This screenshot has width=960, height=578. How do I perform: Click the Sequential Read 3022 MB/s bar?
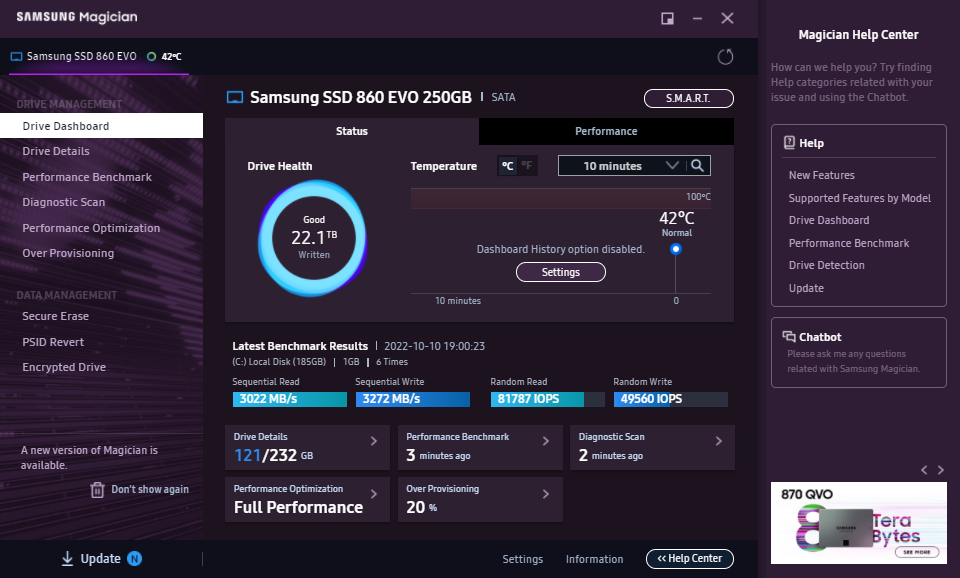(x=290, y=399)
